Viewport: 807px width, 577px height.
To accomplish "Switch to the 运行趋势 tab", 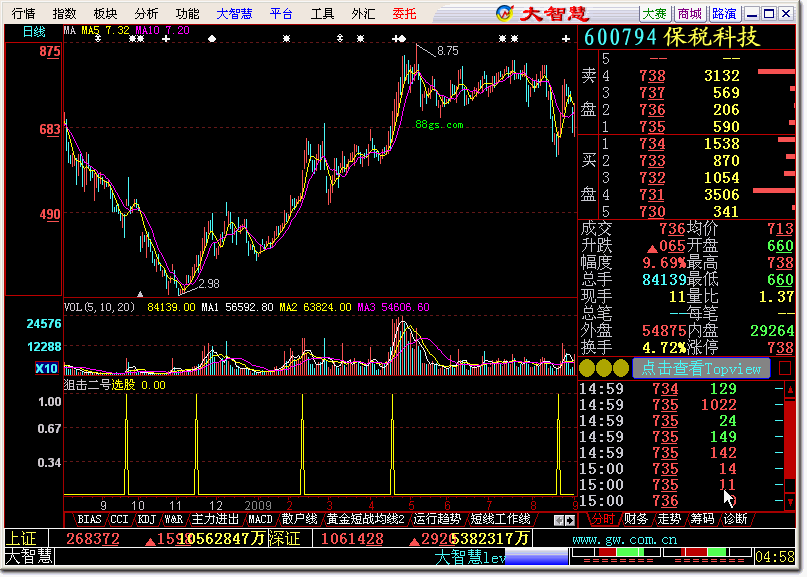I will pyautogui.click(x=437, y=519).
